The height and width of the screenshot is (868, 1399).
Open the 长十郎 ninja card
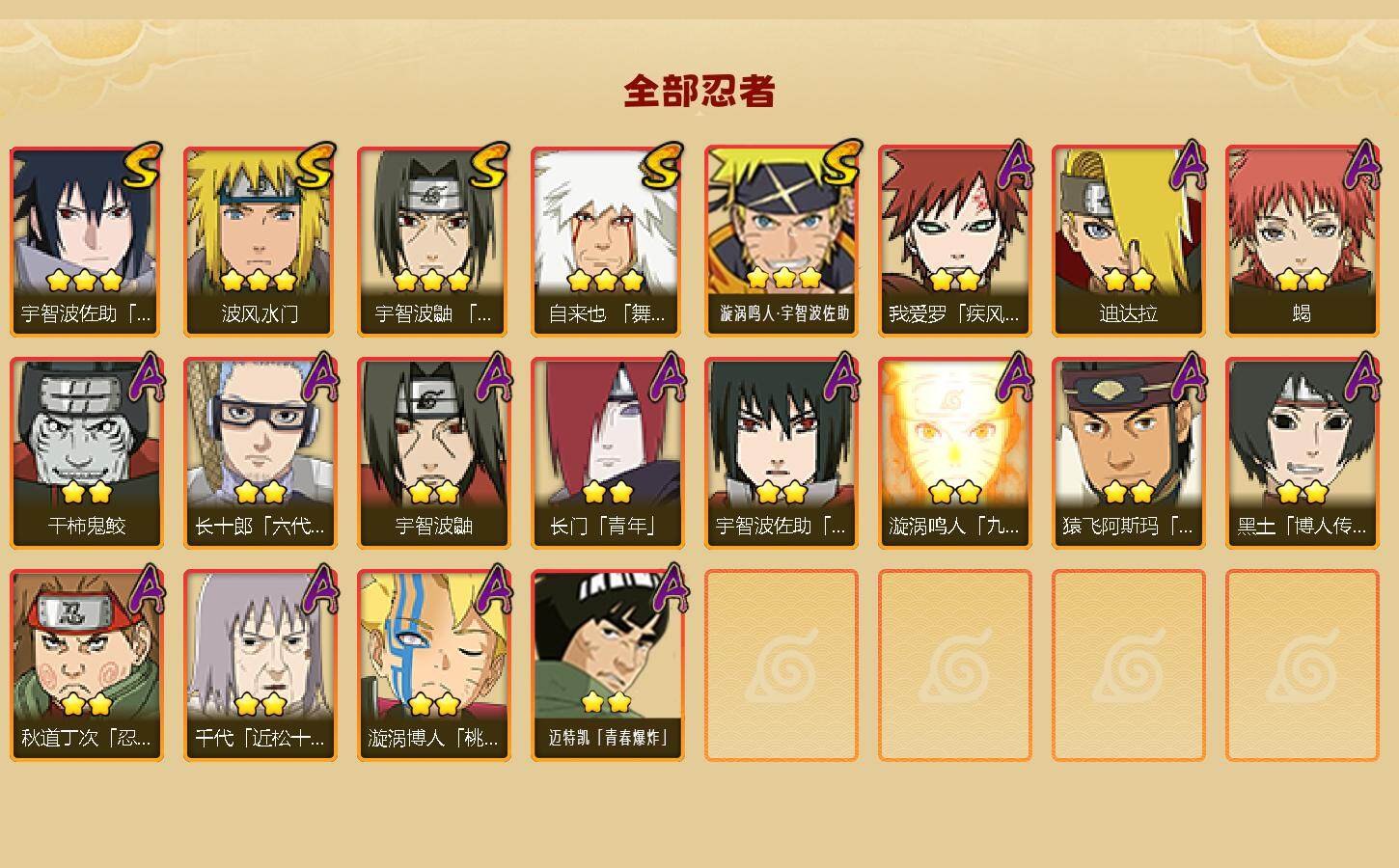(260, 453)
